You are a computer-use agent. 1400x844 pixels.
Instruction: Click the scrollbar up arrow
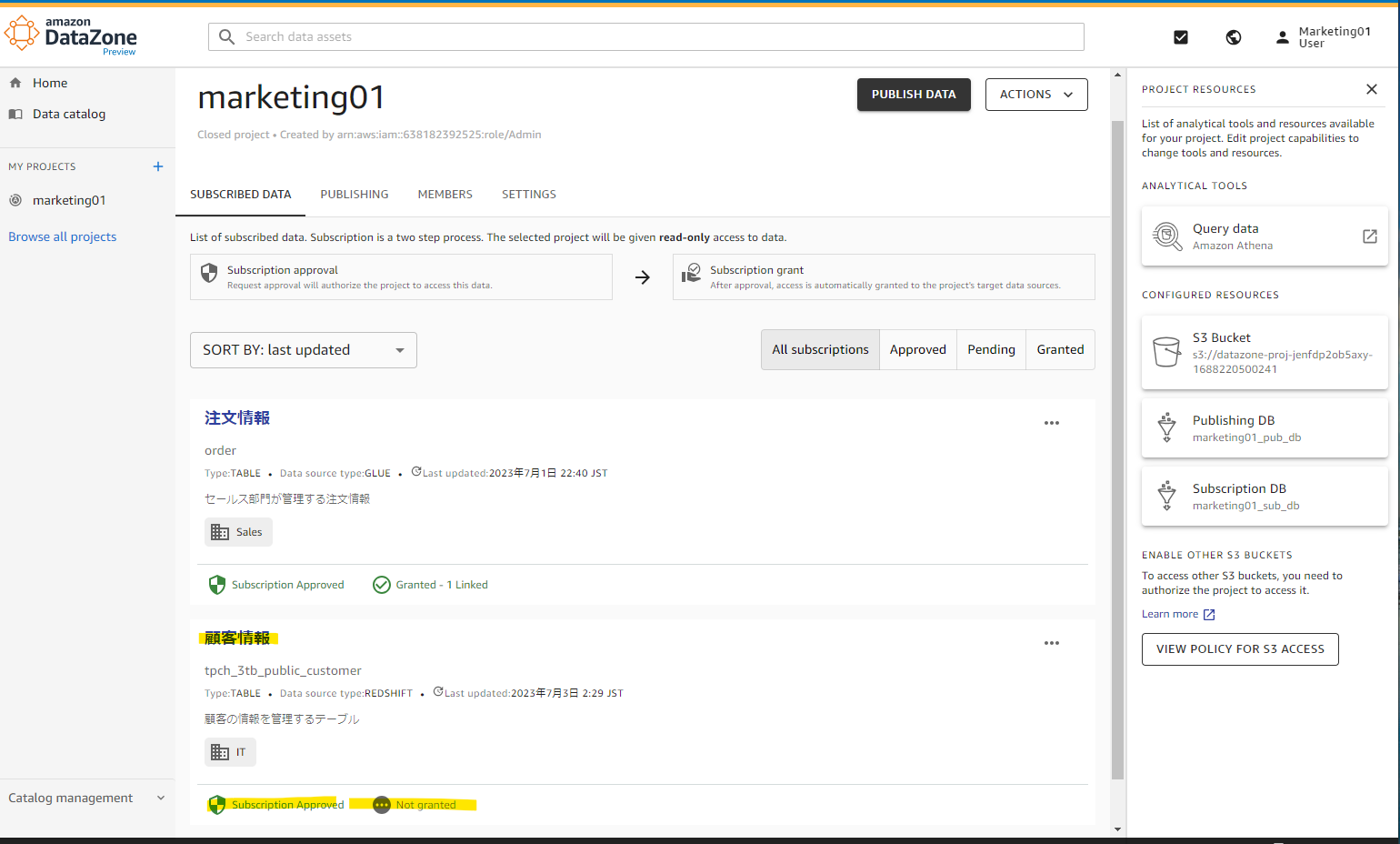[x=1118, y=75]
